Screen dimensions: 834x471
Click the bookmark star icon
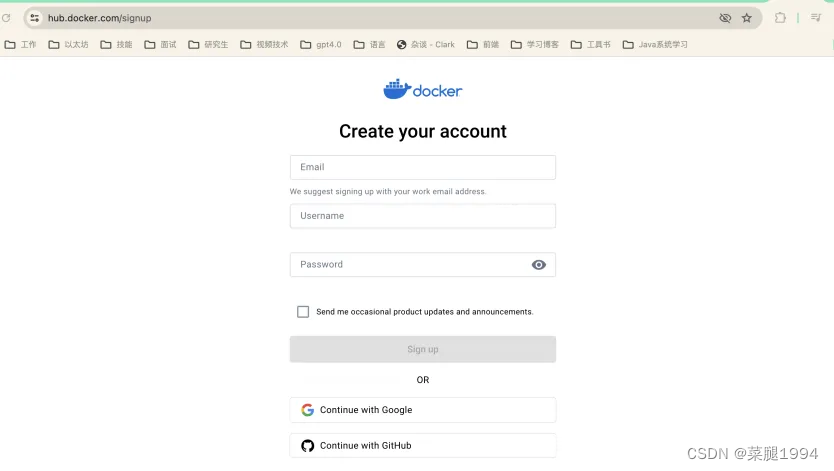746,18
